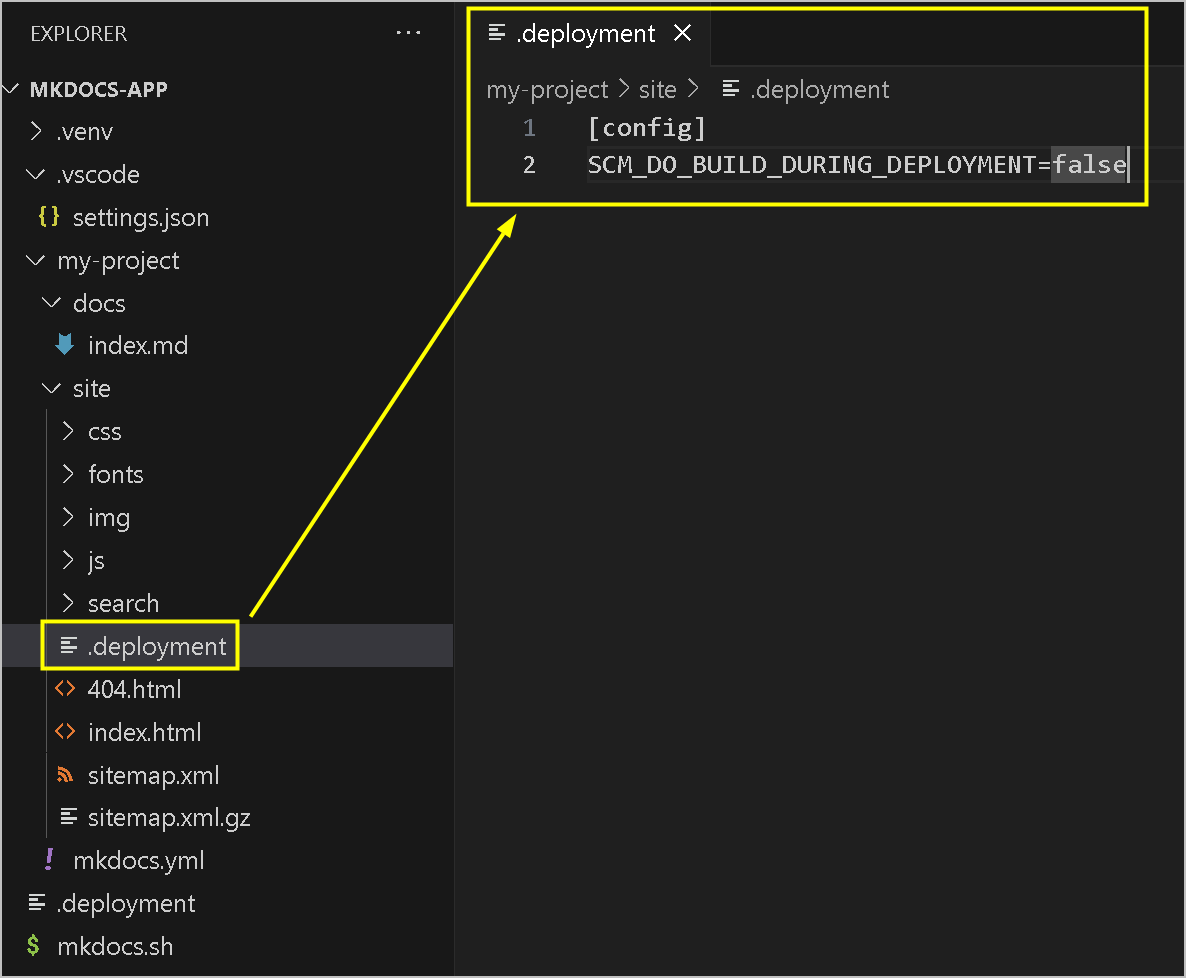Click the mkdocs.sh dollar sign icon

[x=34, y=946]
